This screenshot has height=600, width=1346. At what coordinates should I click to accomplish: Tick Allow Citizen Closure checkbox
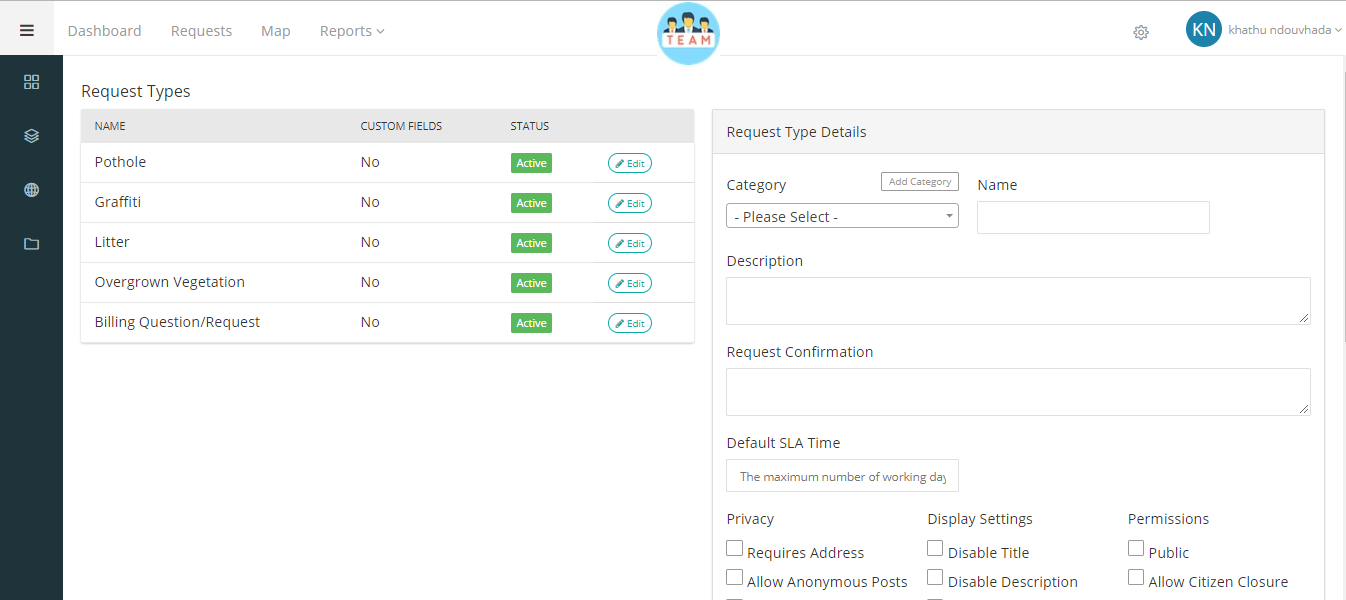1136,577
